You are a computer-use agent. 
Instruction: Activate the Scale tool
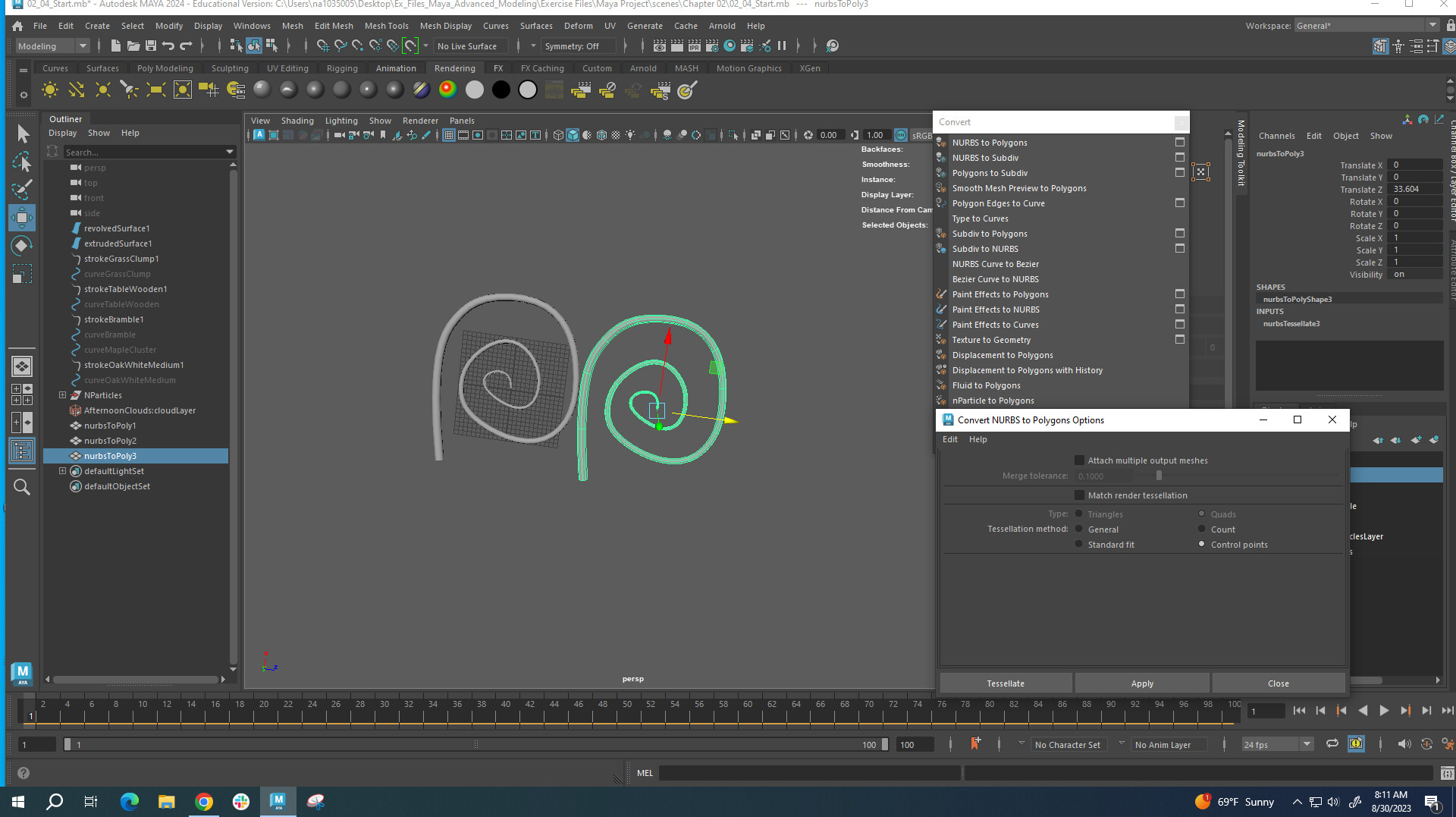tap(22, 273)
